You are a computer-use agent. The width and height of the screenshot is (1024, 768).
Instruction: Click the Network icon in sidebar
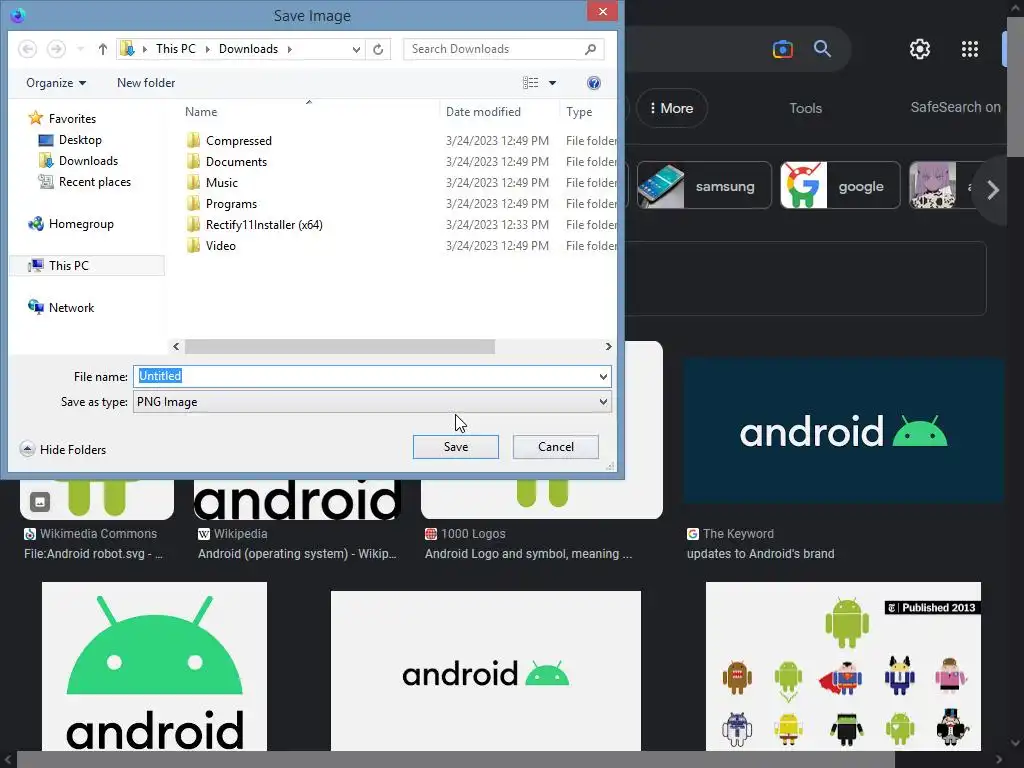click(x=35, y=307)
